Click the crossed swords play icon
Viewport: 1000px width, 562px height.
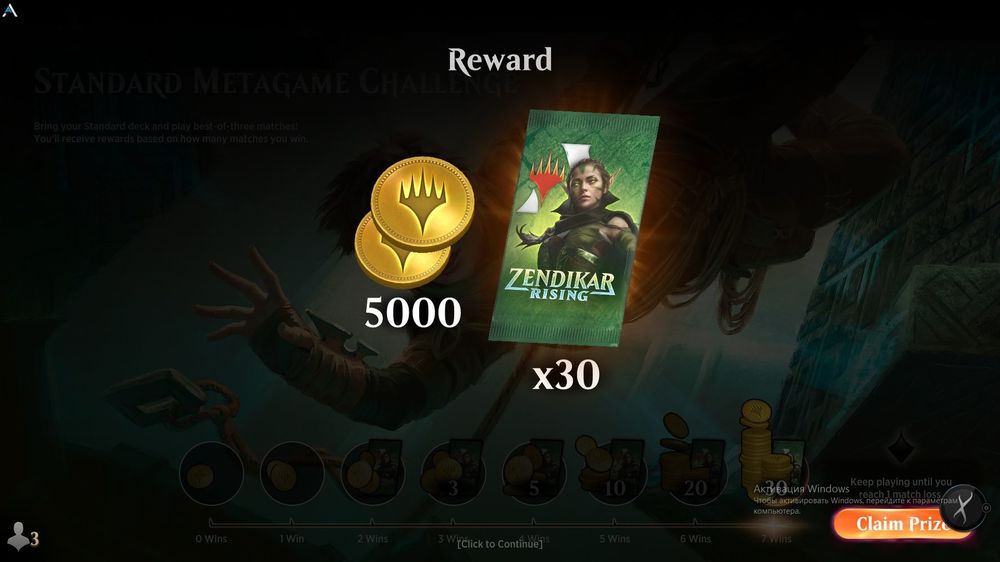(x=964, y=508)
